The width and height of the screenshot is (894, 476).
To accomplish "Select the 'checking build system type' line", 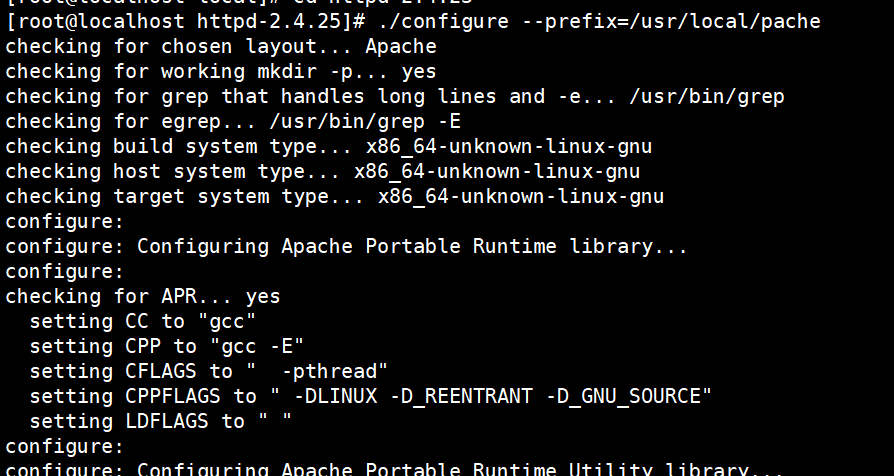I will pyautogui.click(x=329, y=147).
